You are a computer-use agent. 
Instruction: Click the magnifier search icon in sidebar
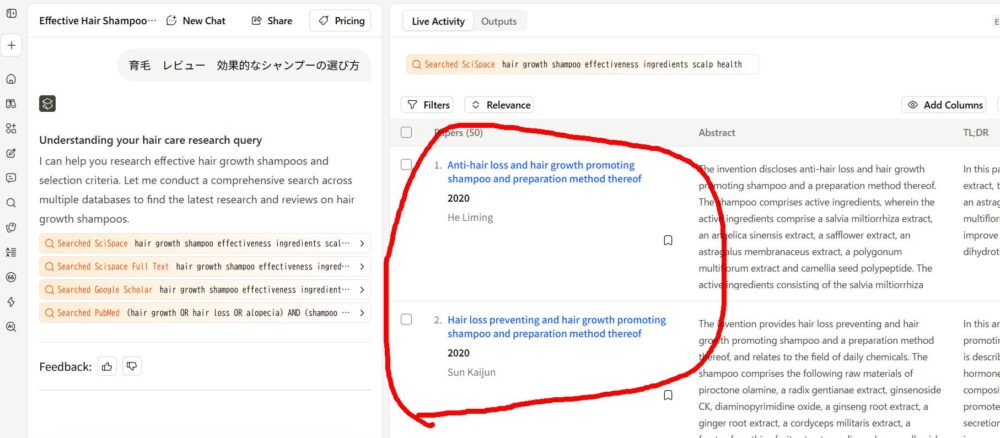[11, 202]
